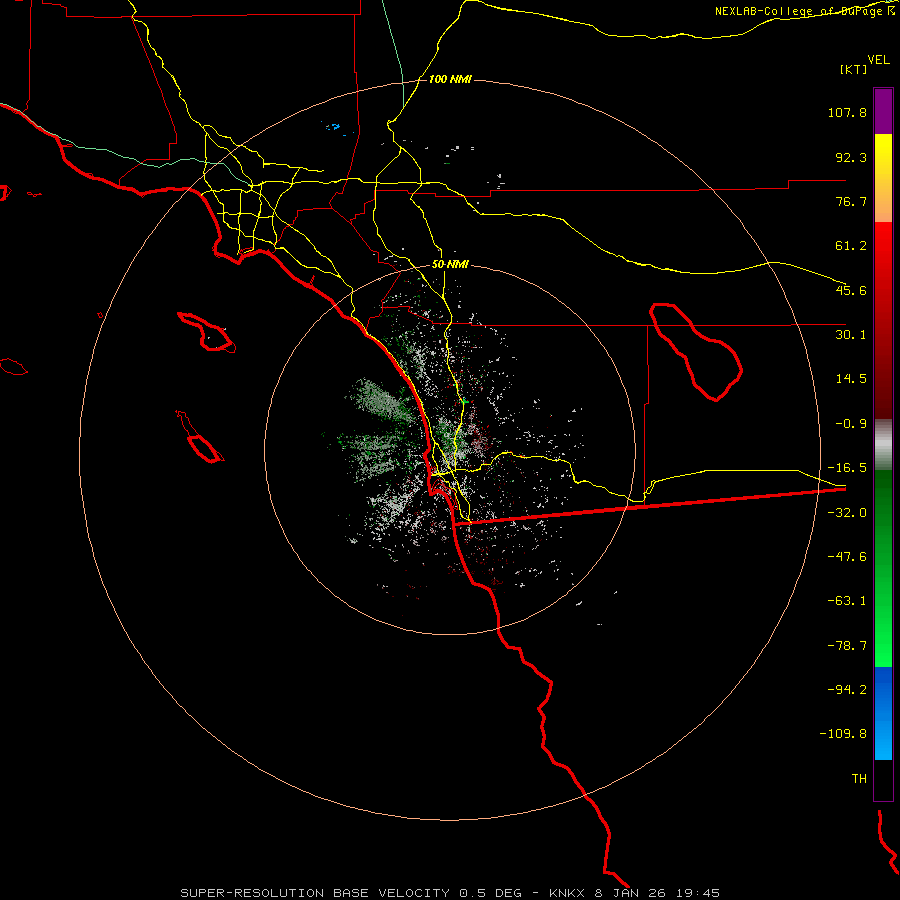This screenshot has height=900, width=900.
Task: Click the Super-Resolution Base Velocity caption
Action: tap(450, 893)
